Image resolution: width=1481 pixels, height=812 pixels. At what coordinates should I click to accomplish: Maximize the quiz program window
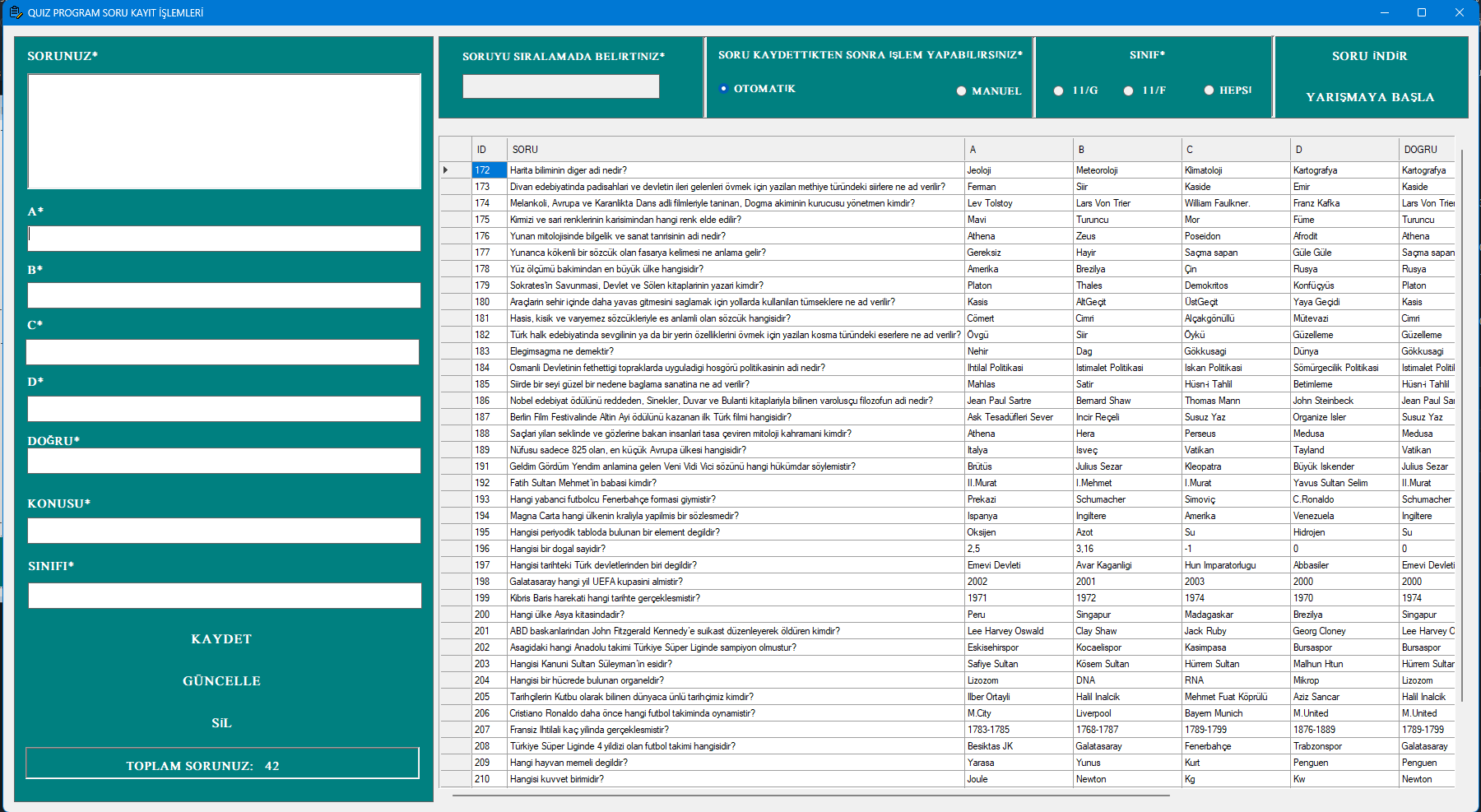(x=1421, y=12)
